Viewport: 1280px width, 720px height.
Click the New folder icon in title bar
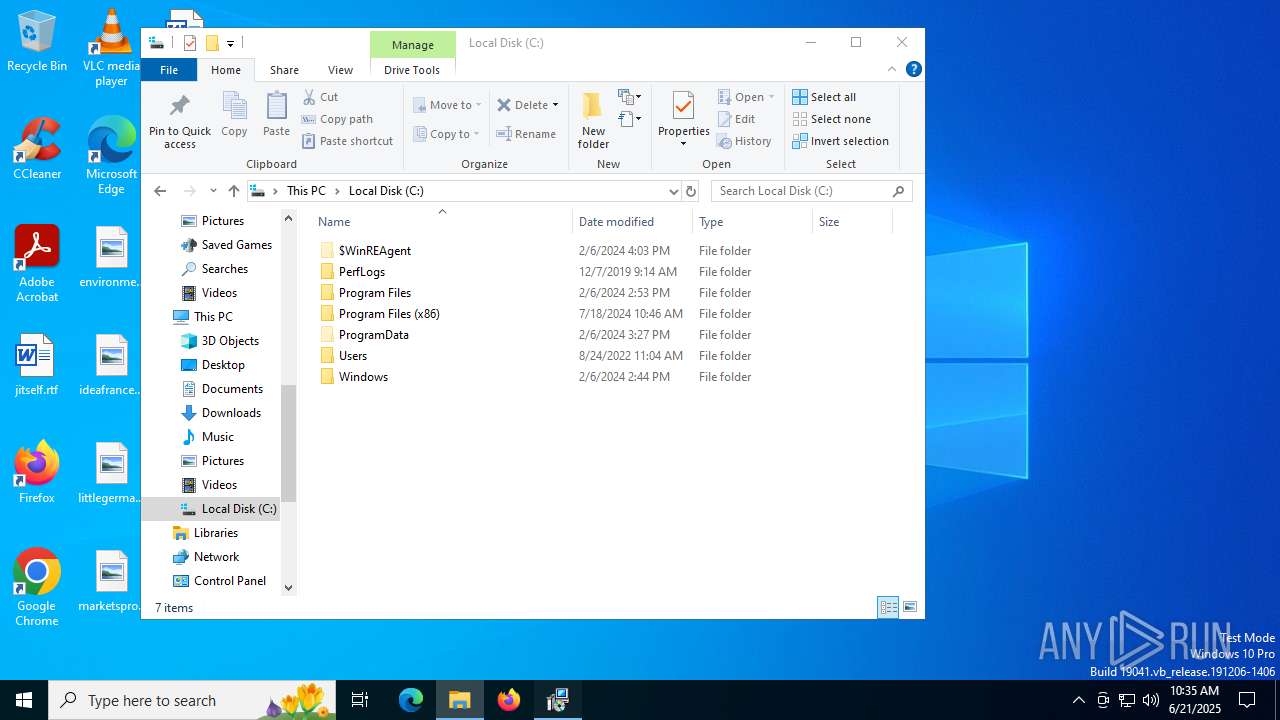212,43
